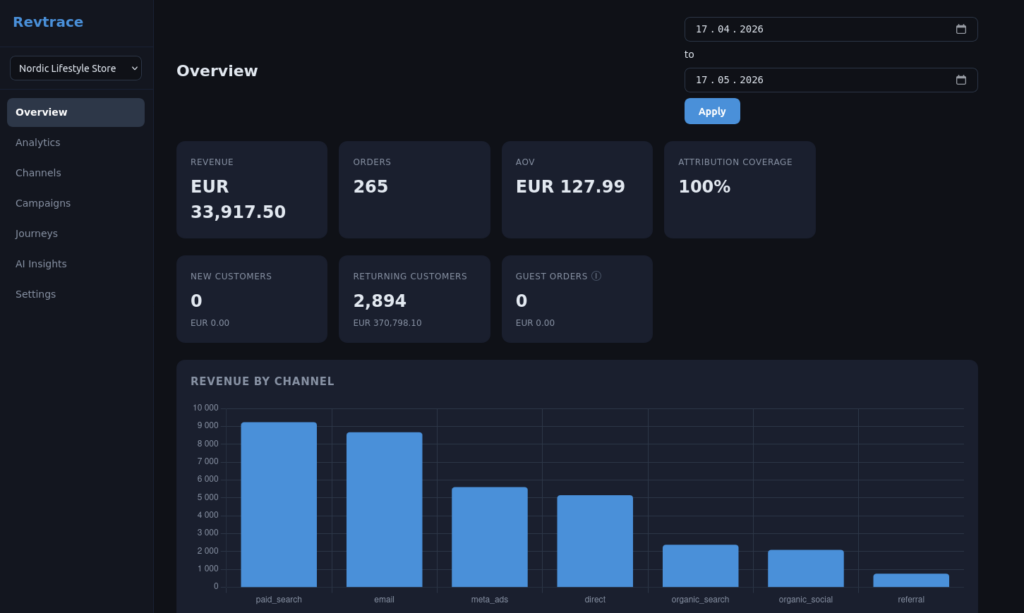
Task: Click the EUR 370,798.10 returning revenue
Action: [387, 323]
